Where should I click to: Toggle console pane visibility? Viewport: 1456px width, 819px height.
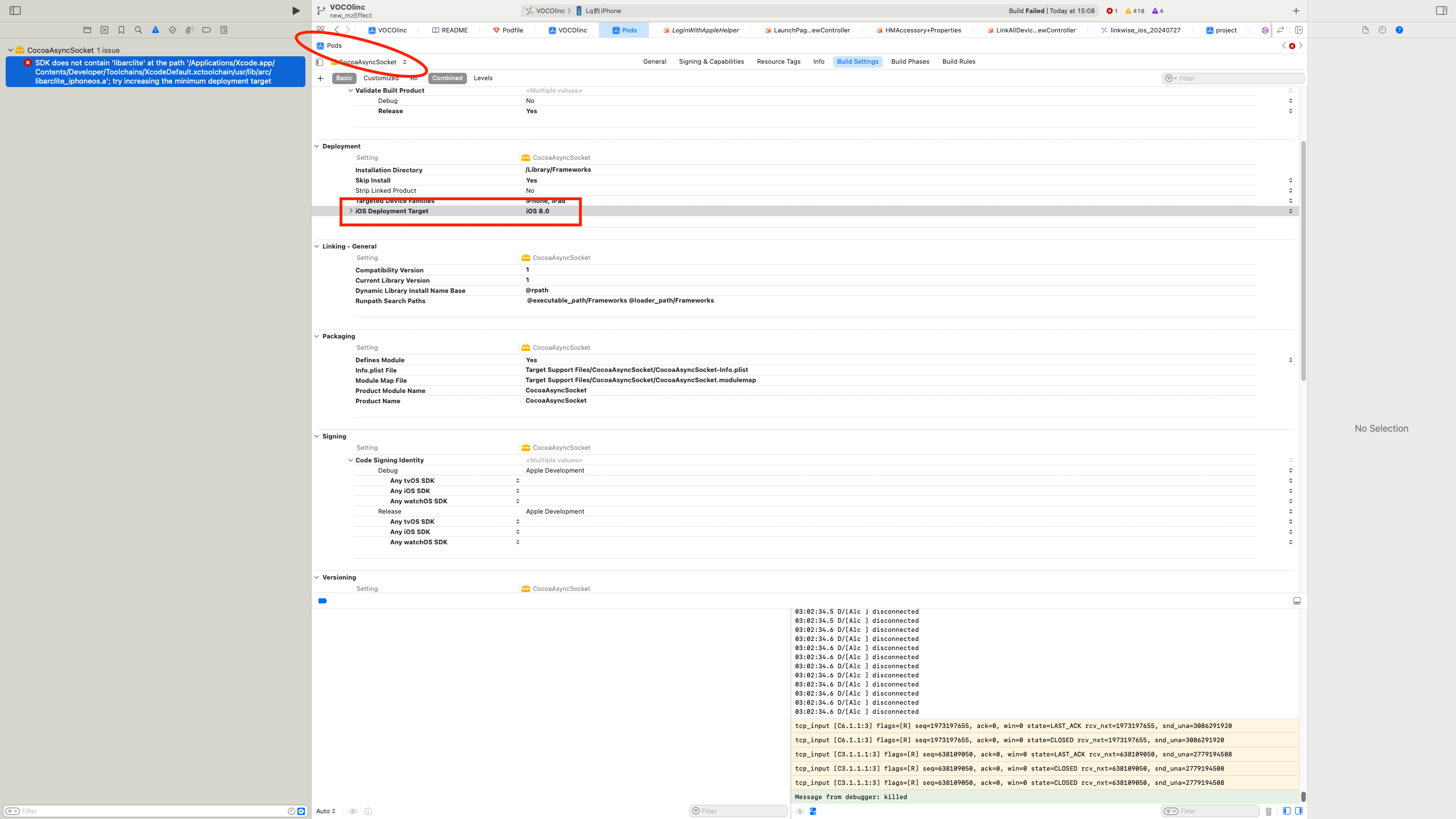[x=1298, y=811]
